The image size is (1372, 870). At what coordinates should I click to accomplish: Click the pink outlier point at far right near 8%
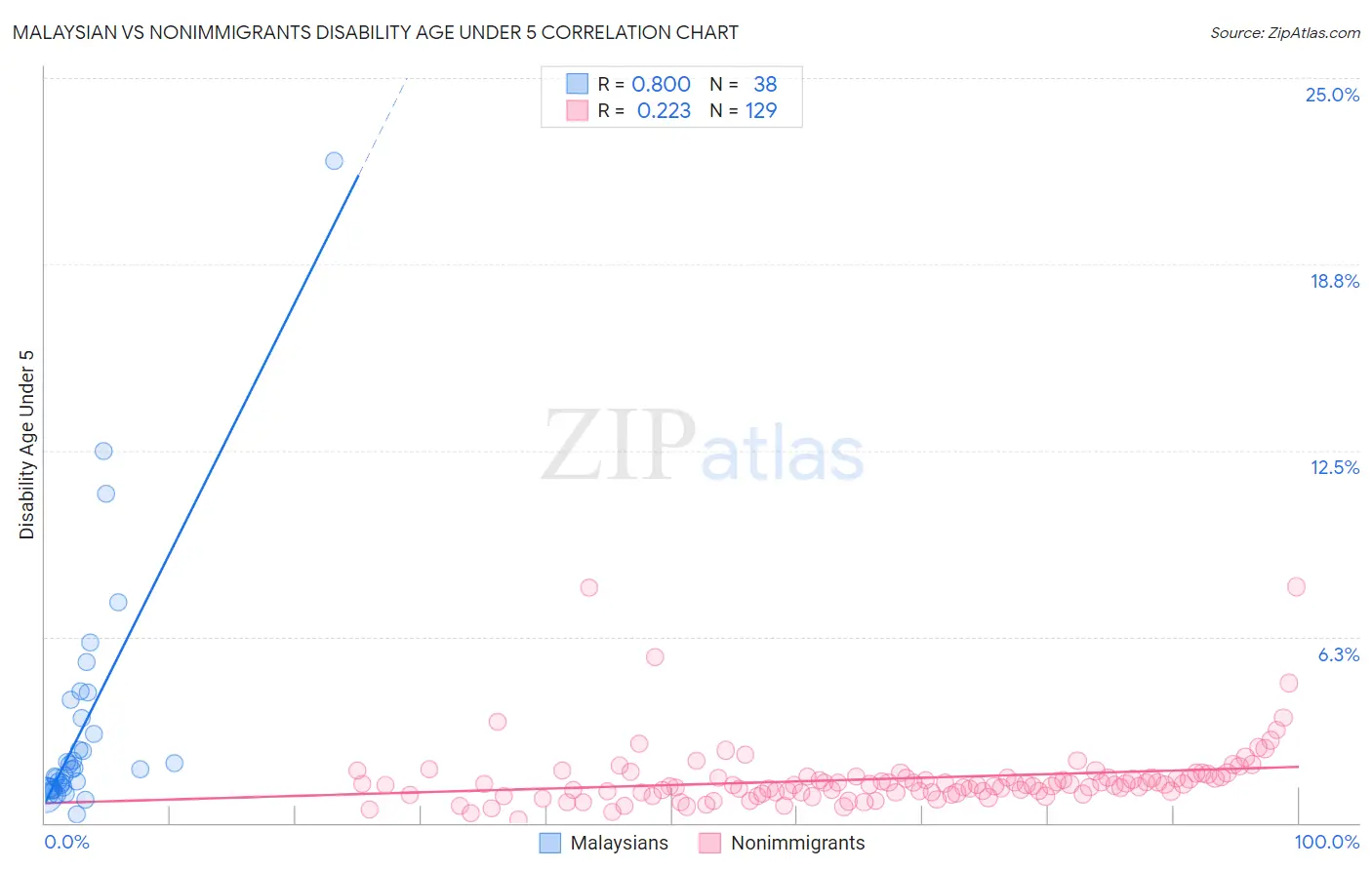coord(1296,586)
